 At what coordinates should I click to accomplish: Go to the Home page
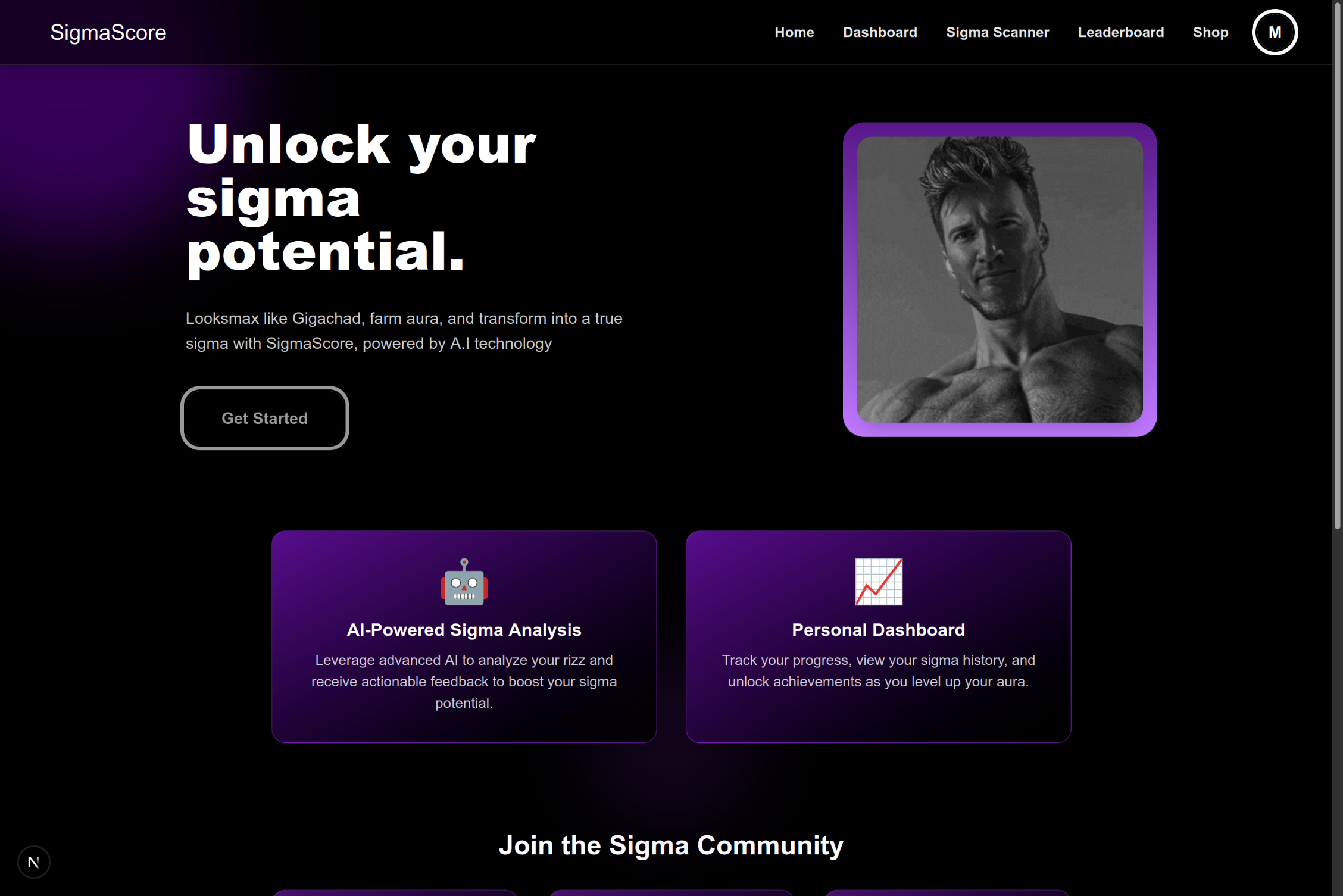point(794,32)
